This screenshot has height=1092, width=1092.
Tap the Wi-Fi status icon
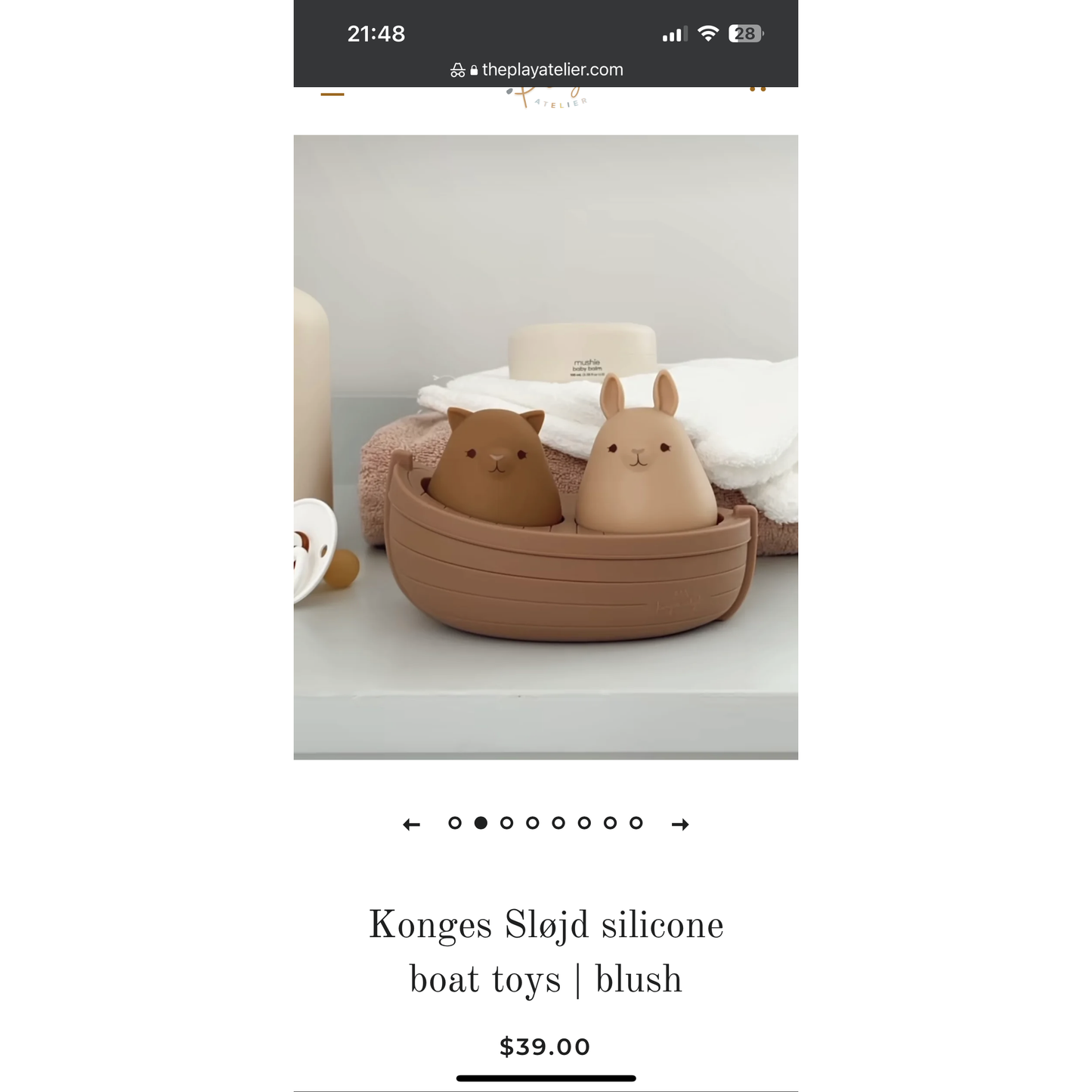click(x=708, y=33)
